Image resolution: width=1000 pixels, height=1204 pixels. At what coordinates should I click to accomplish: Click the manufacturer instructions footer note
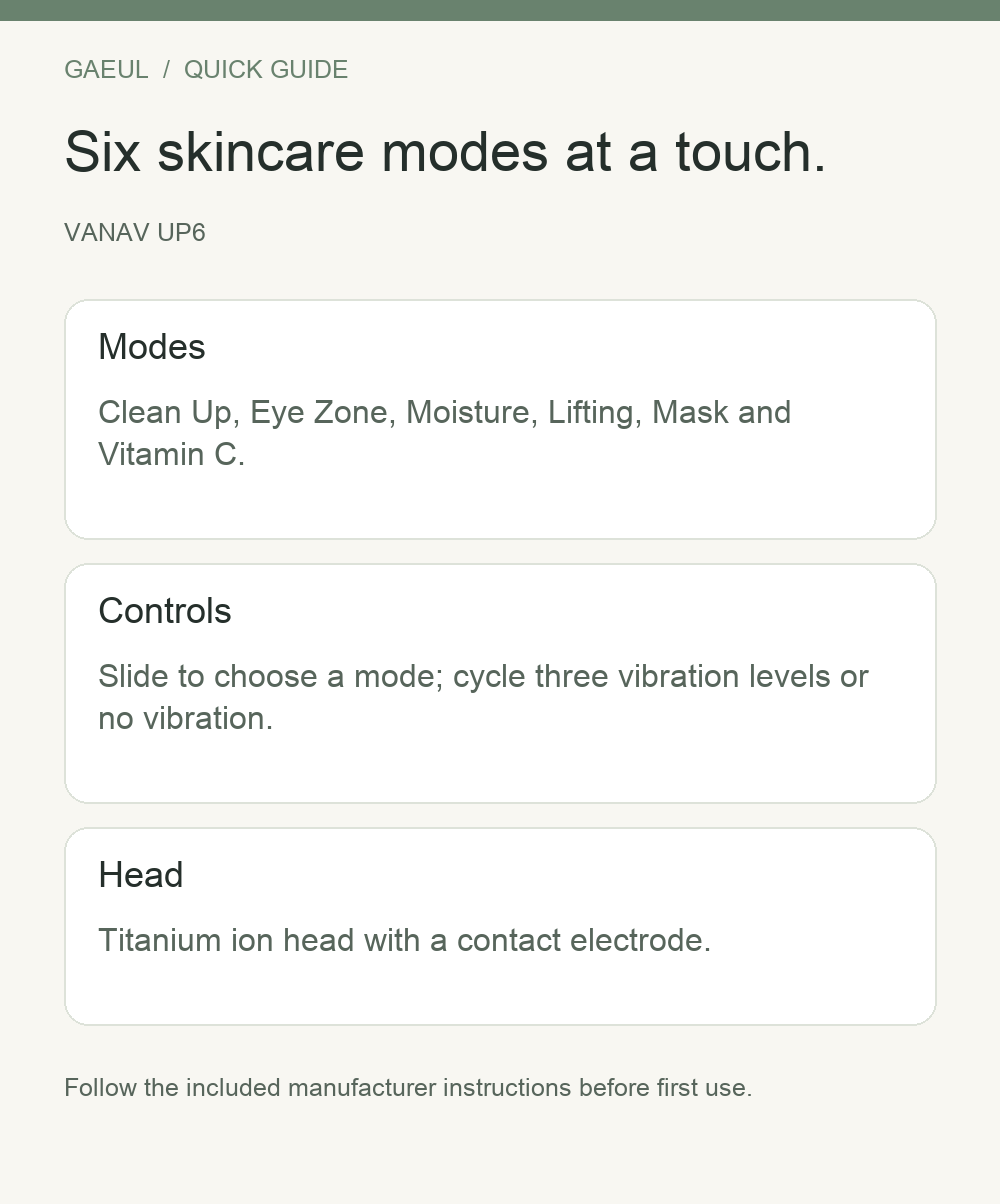[x=408, y=1088]
